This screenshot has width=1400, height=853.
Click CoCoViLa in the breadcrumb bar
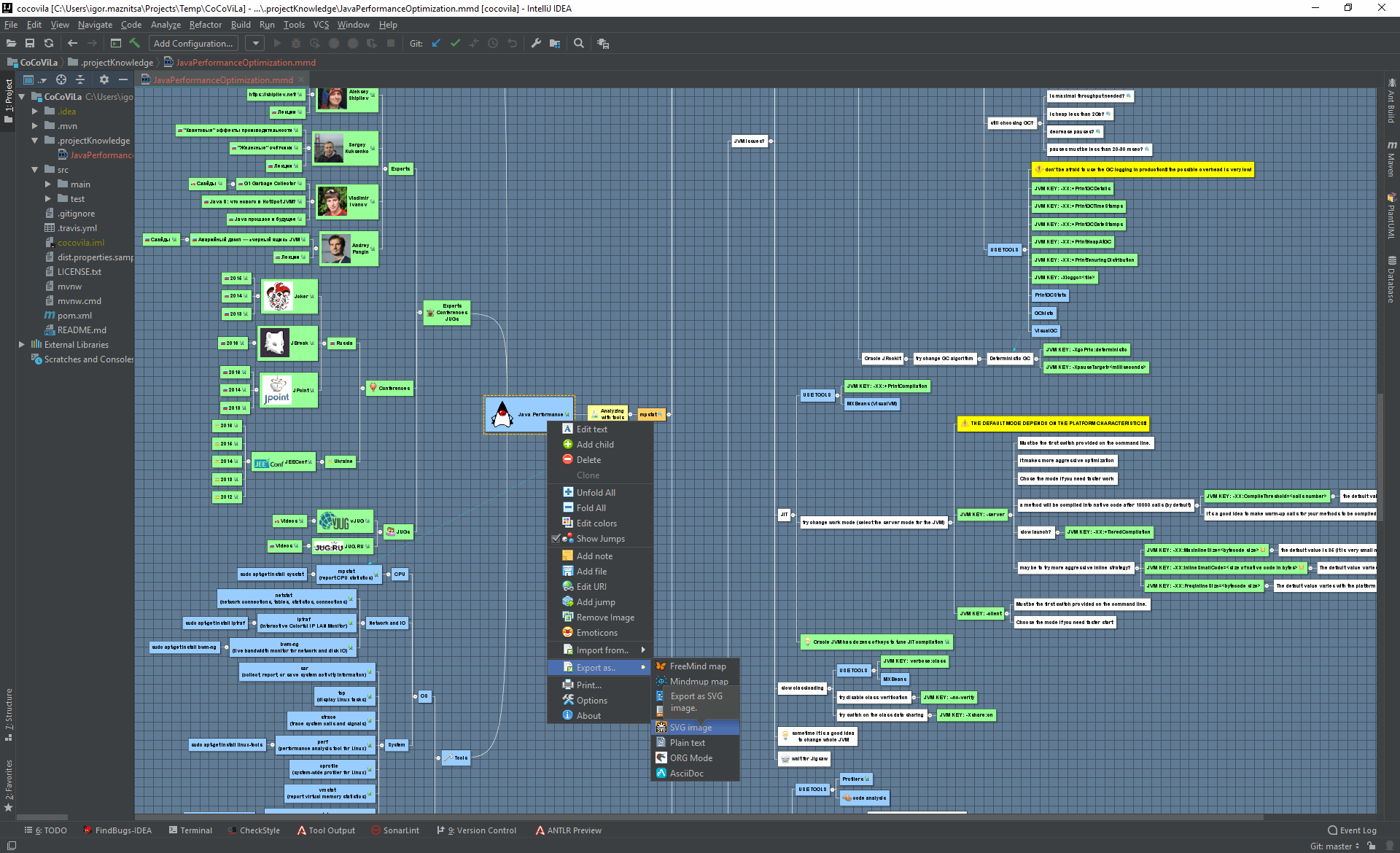[33, 63]
